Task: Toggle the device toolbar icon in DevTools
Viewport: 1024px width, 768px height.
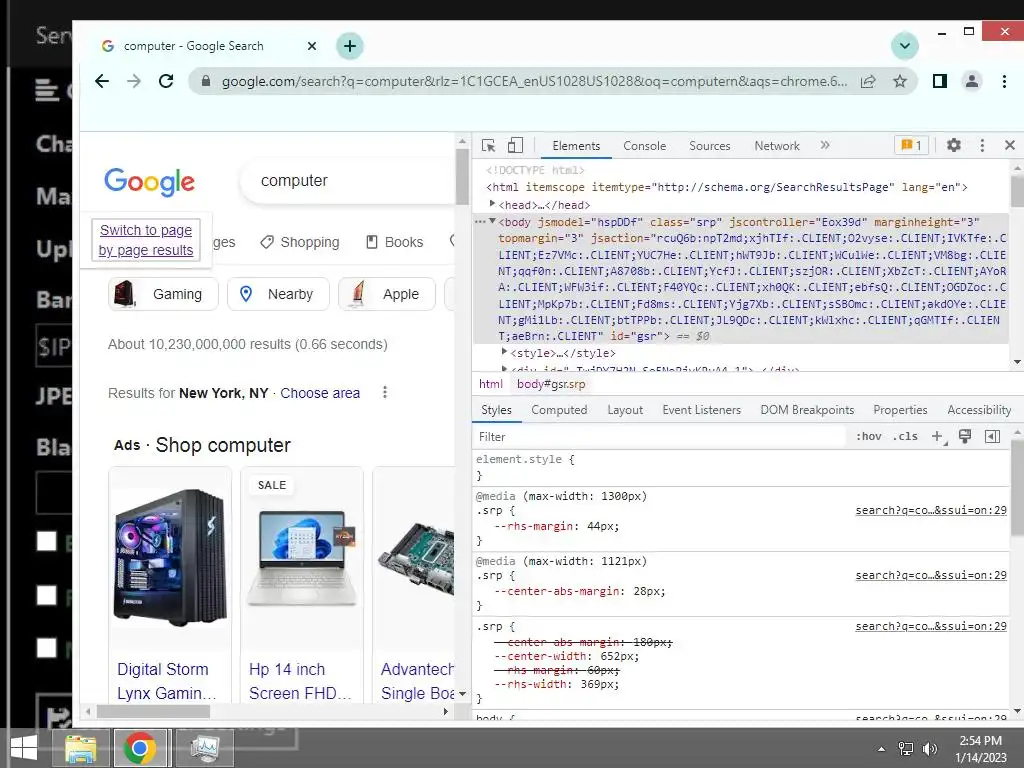Action: [x=515, y=145]
